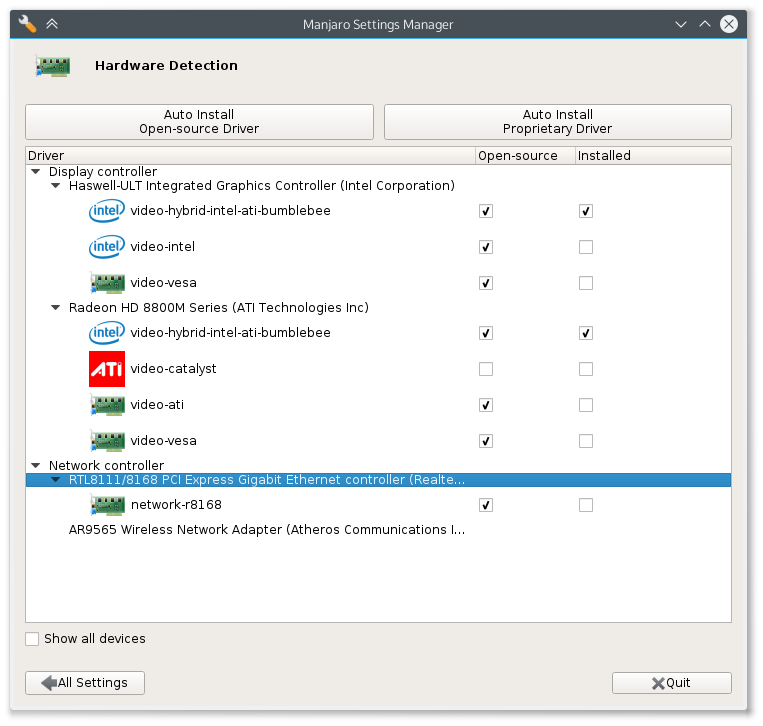Click card icon beside network-r8168
This screenshot has height=726, width=763.
108,505
